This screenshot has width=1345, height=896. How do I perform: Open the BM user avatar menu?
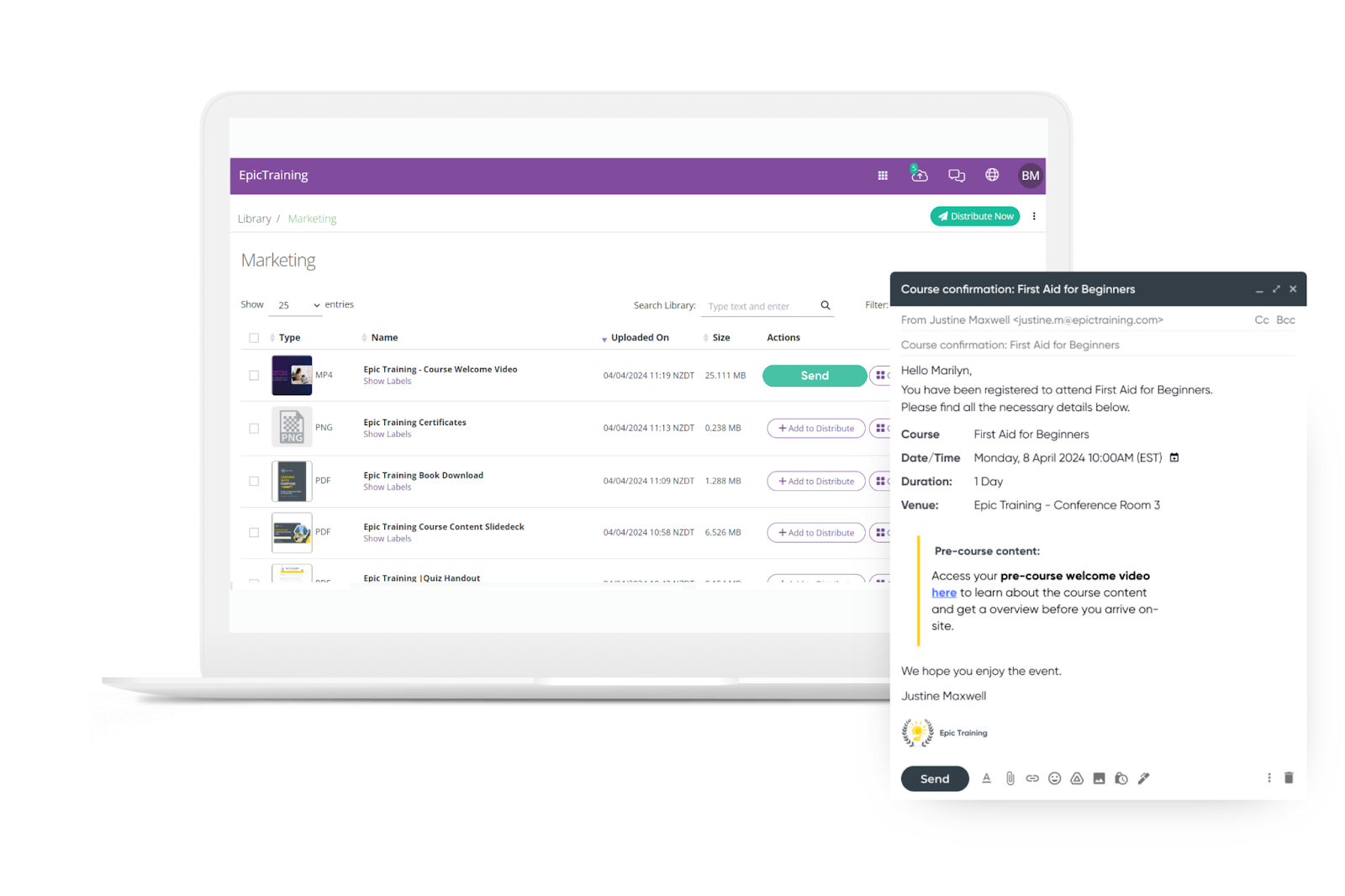[x=1030, y=176]
